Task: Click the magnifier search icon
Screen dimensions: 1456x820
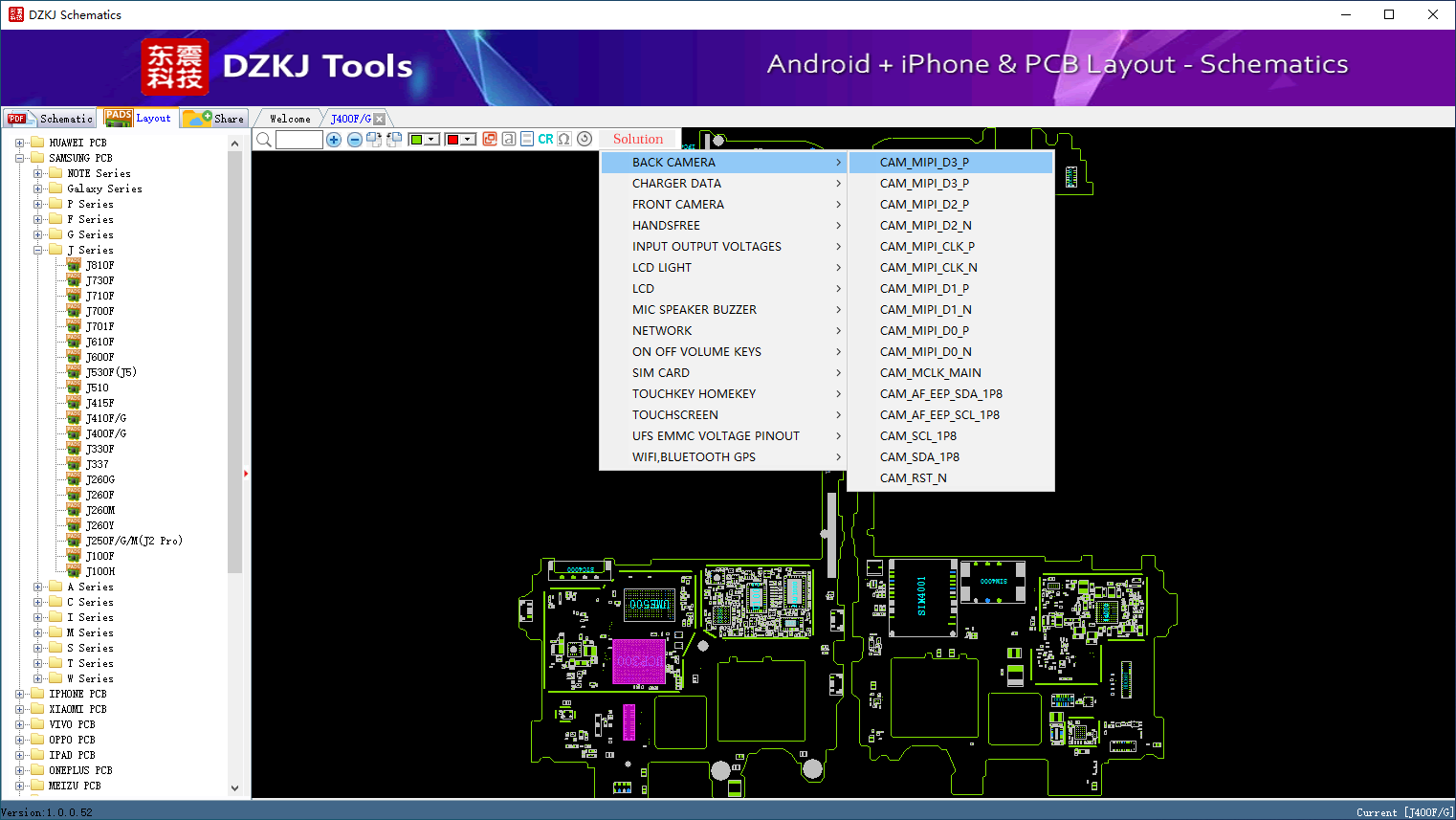Action: 264,140
